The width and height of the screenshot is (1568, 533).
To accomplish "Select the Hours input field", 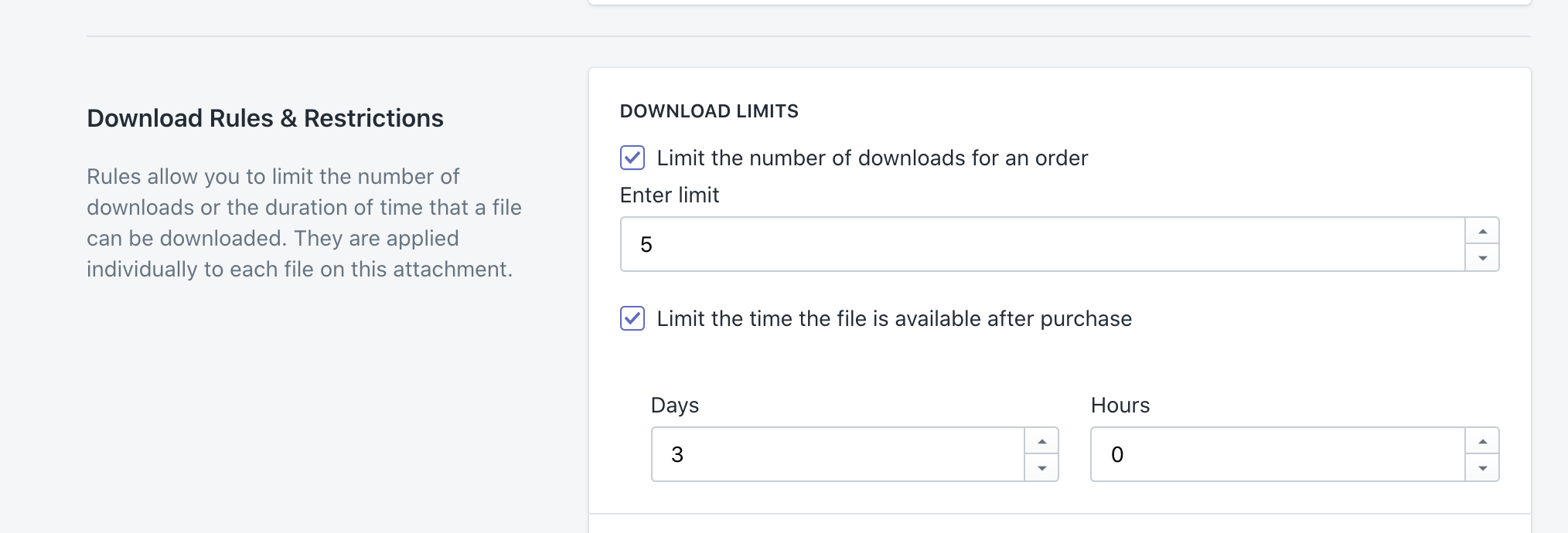I will [x=1277, y=454].
